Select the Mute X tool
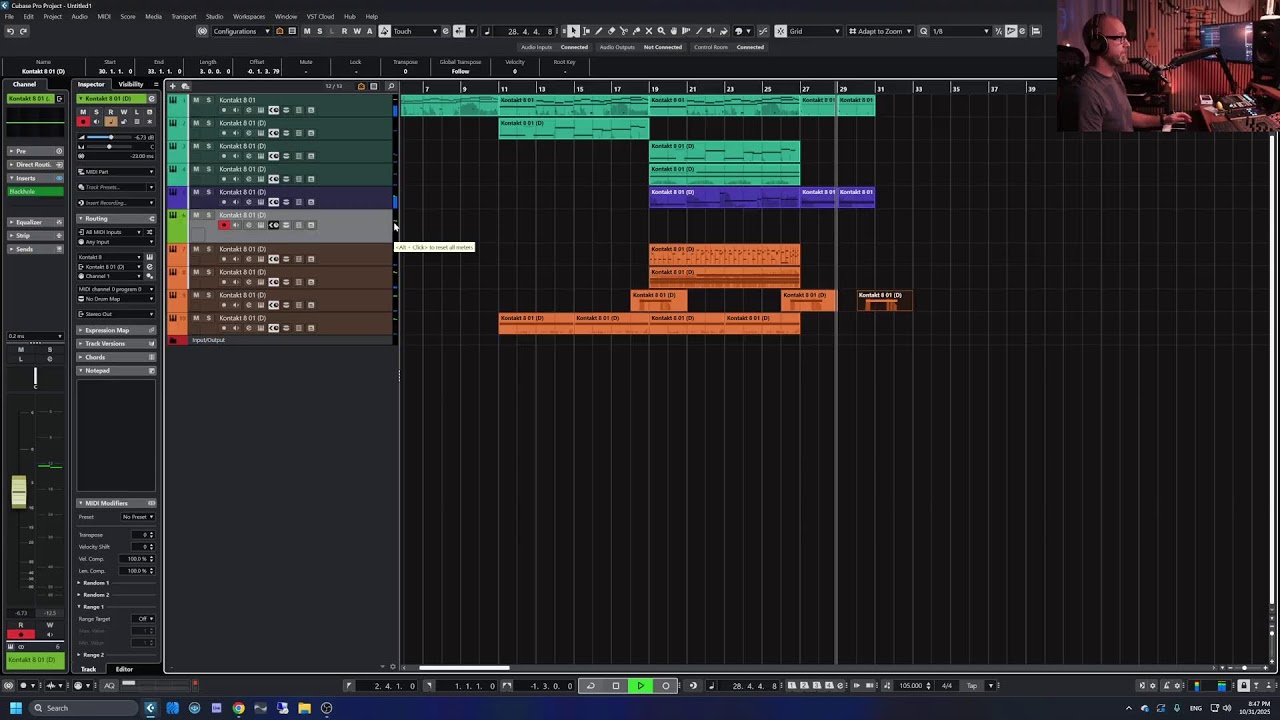 tap(649, 31)
